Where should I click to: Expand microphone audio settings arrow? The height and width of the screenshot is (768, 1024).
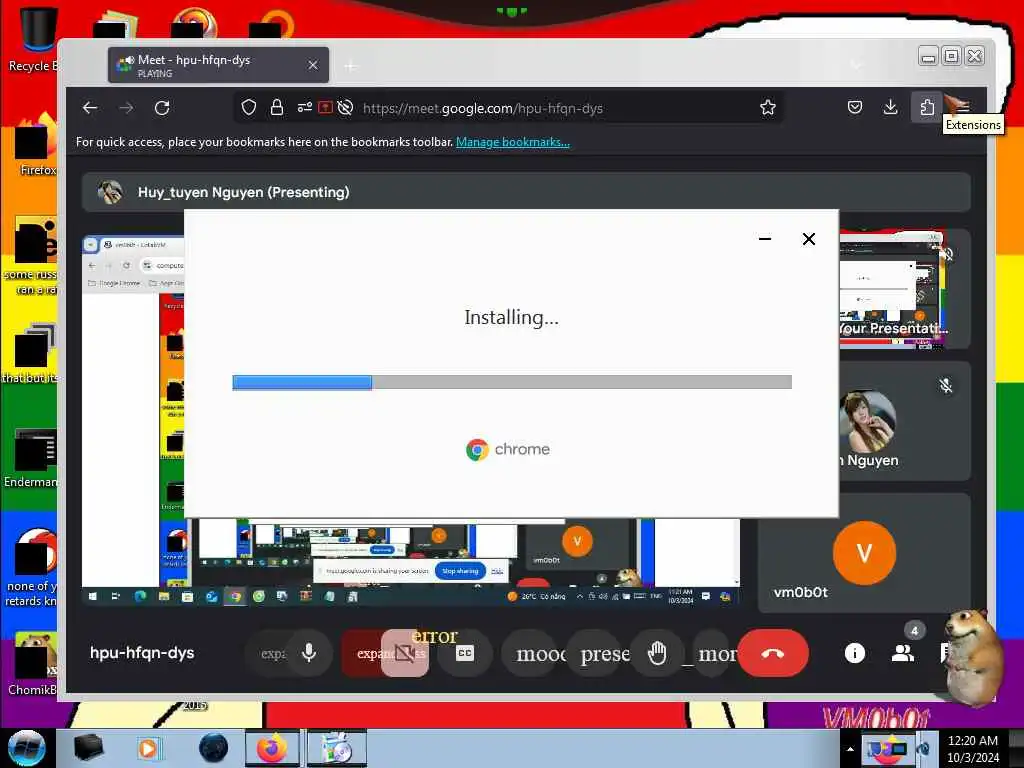268,652
